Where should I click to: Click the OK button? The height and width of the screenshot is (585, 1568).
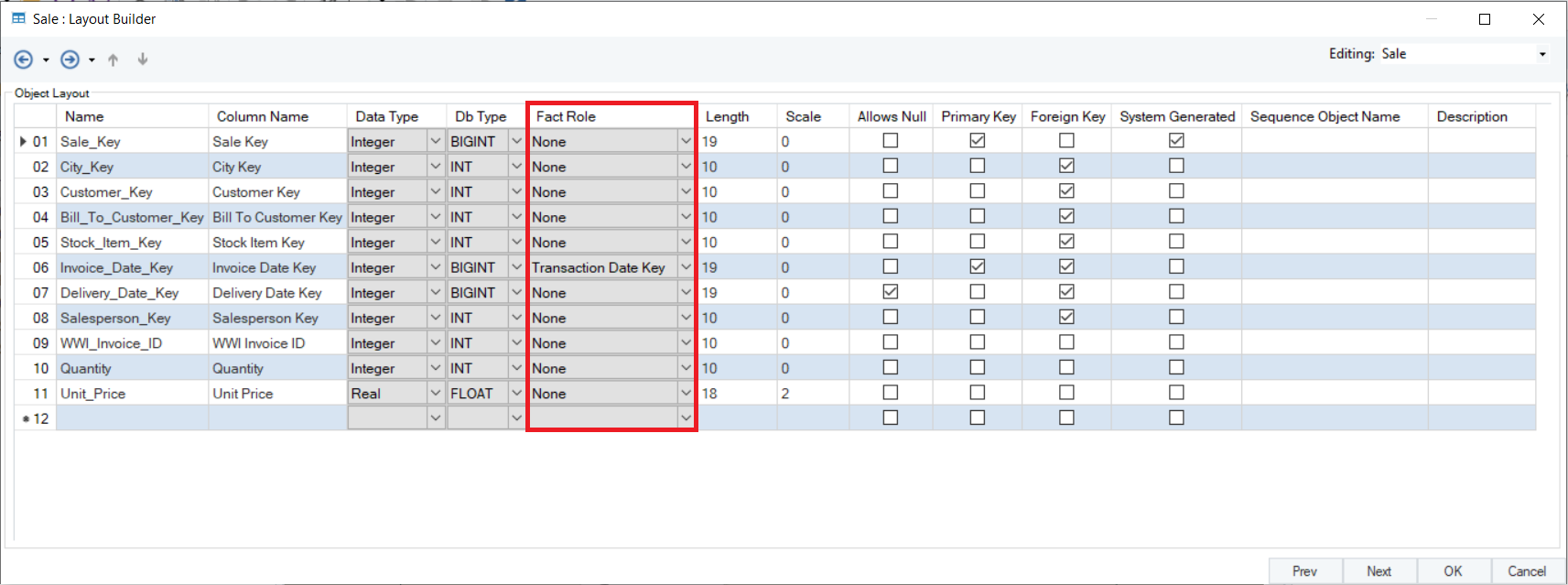tap(1453, 571)
